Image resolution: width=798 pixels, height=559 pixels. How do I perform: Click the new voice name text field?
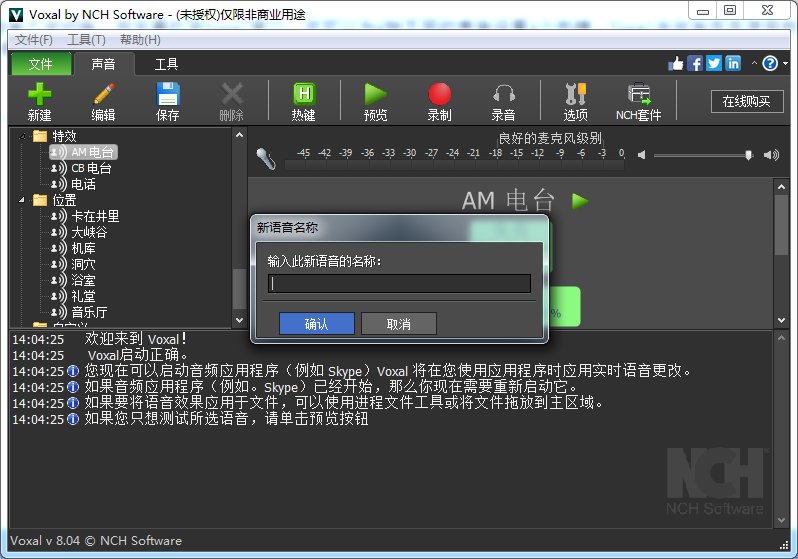pyautogui.click(x=399, y=283)
